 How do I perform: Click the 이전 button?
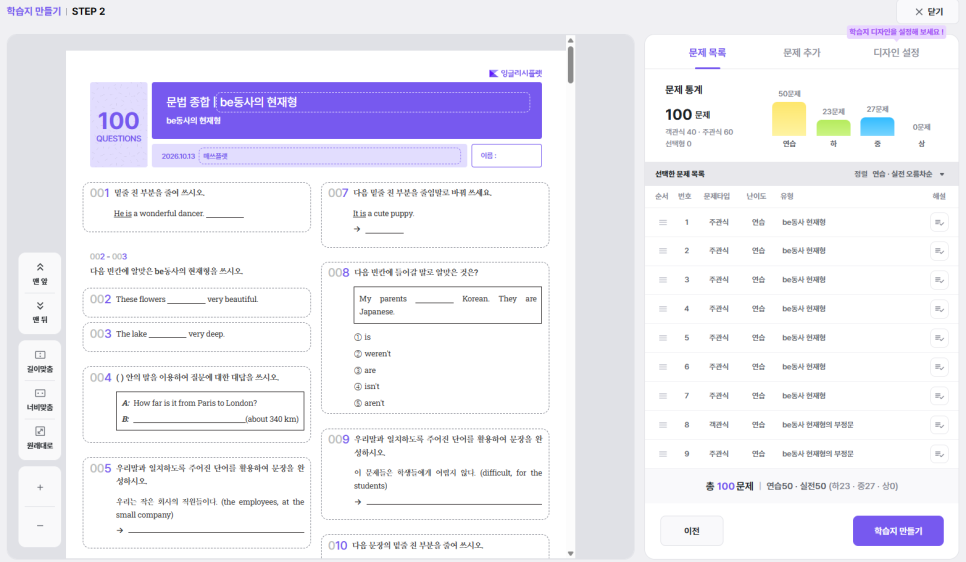(692, 531)
